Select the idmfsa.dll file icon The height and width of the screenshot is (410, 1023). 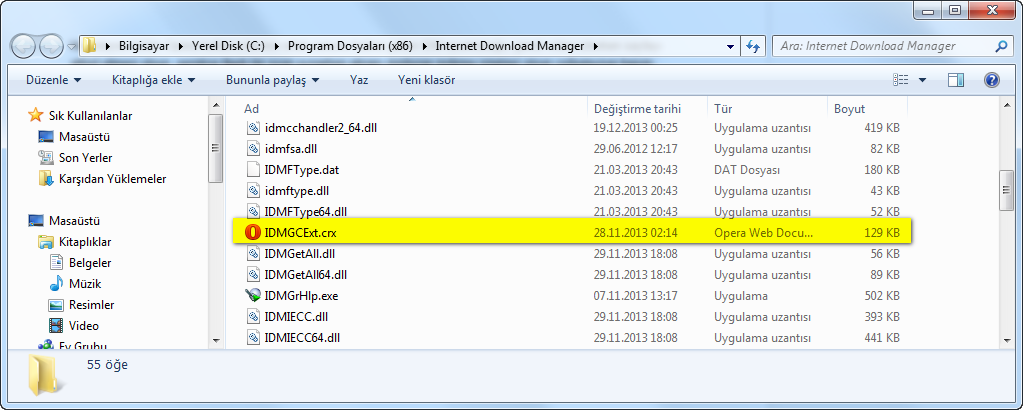click(x=253, y=149)
